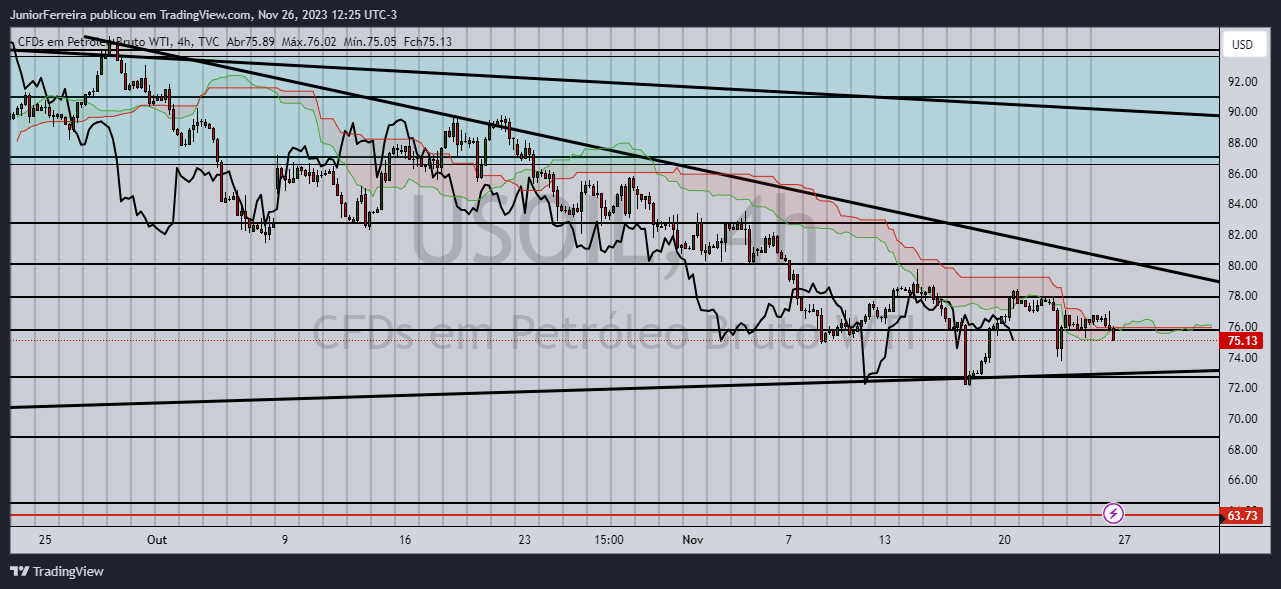This screenshot has height=589, width=1281.
Task: Click the purple lightning event marker icon
Action: tap(1114, 513)
